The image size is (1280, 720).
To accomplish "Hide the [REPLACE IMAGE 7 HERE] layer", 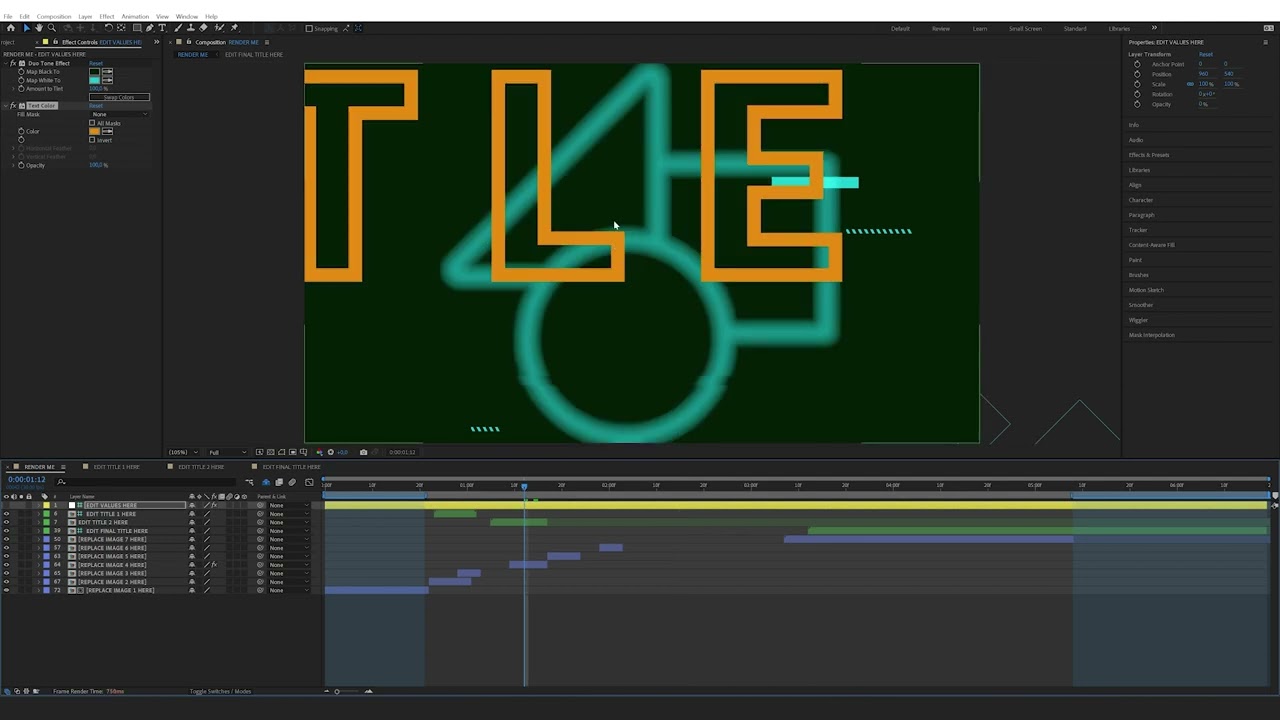I will pyautogui.click(x=6, y=539).
